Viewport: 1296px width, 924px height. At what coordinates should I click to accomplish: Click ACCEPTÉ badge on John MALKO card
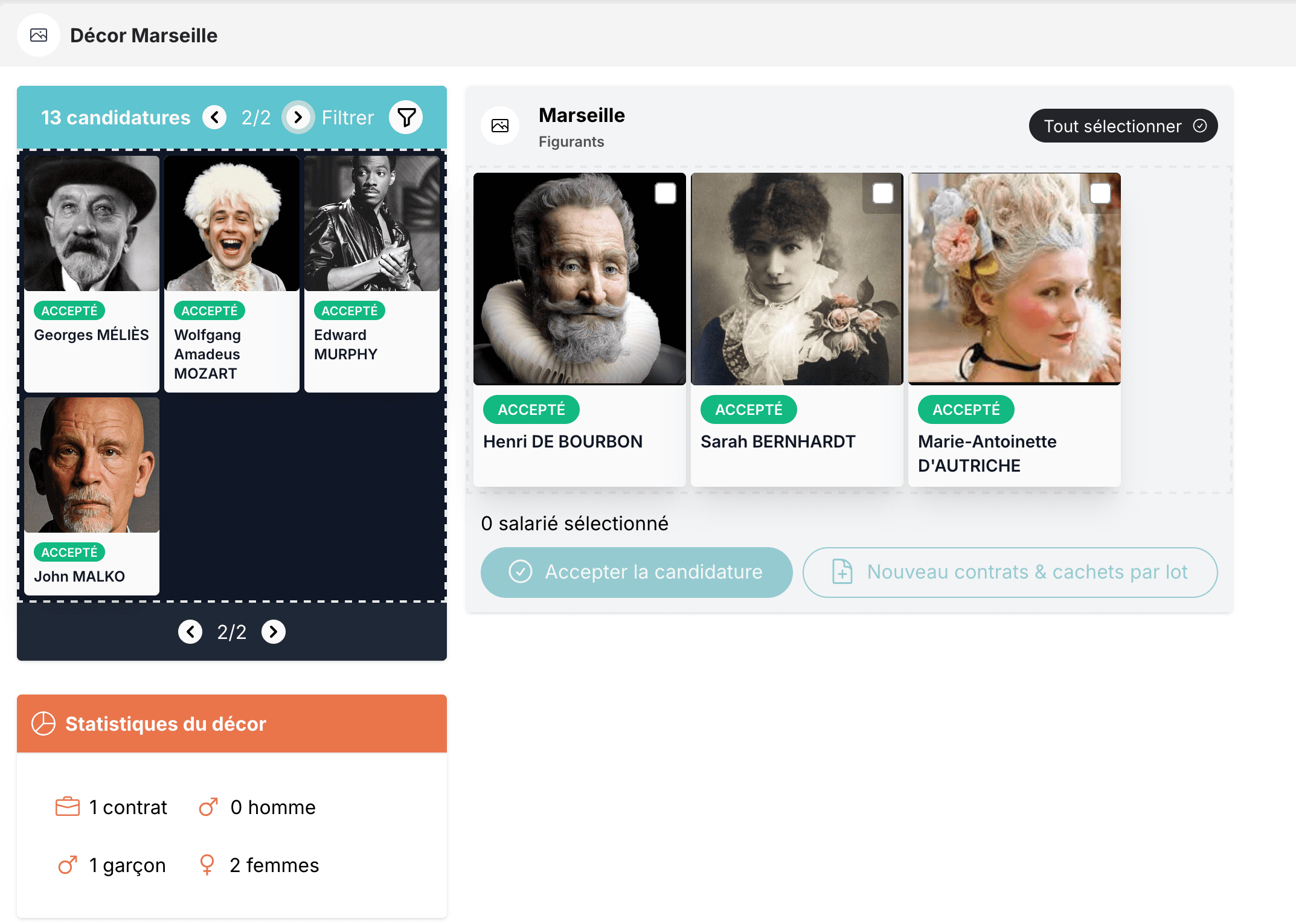69,552
